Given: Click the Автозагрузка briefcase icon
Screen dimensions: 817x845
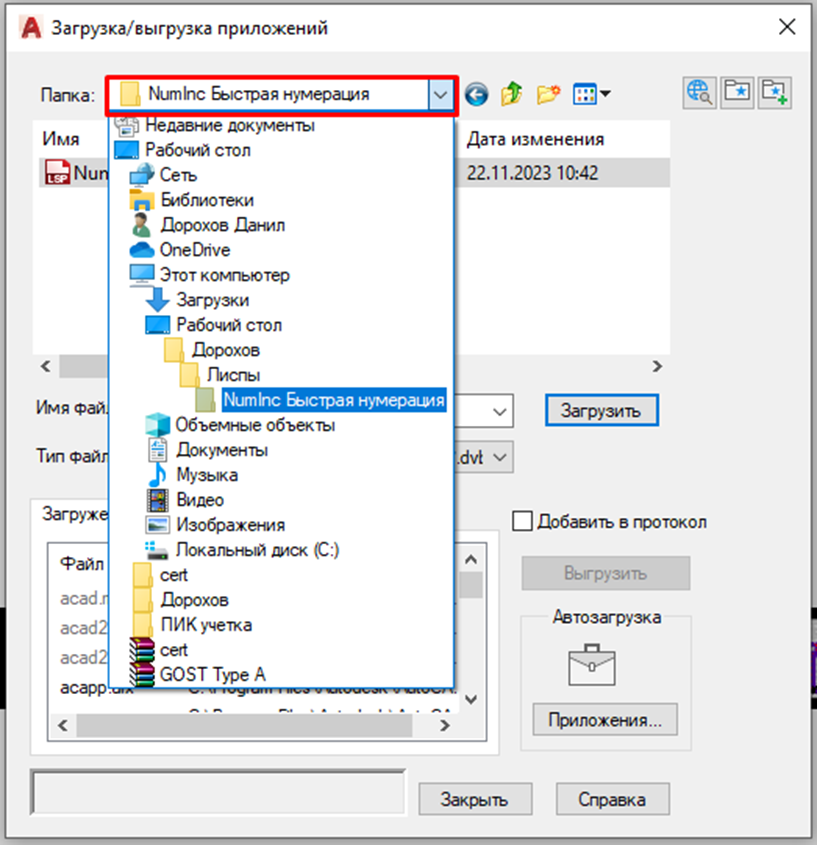Looking at the screenshot, I should pyautogui.click(x=592, y=664).
